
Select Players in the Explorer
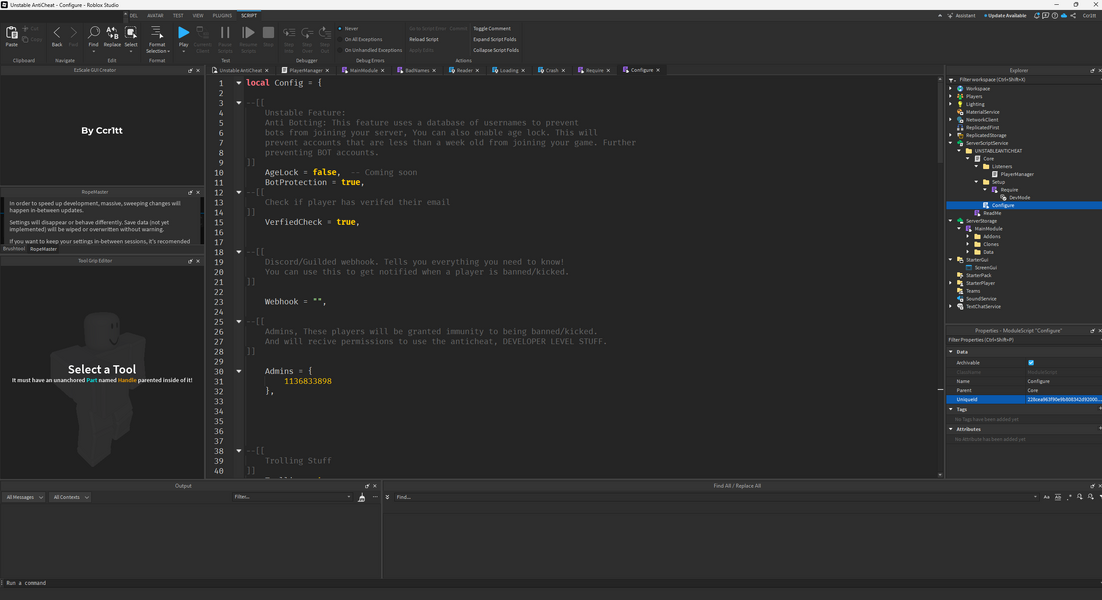tap(973, 96)
